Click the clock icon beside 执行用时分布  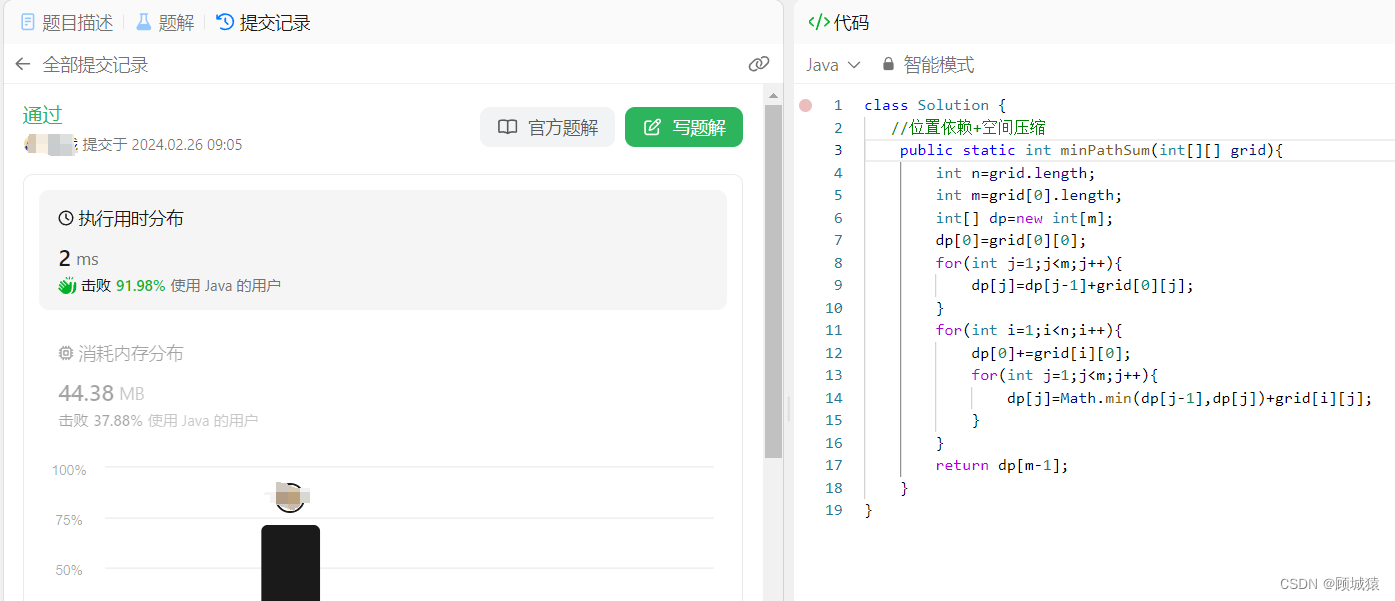pos(66,218)
